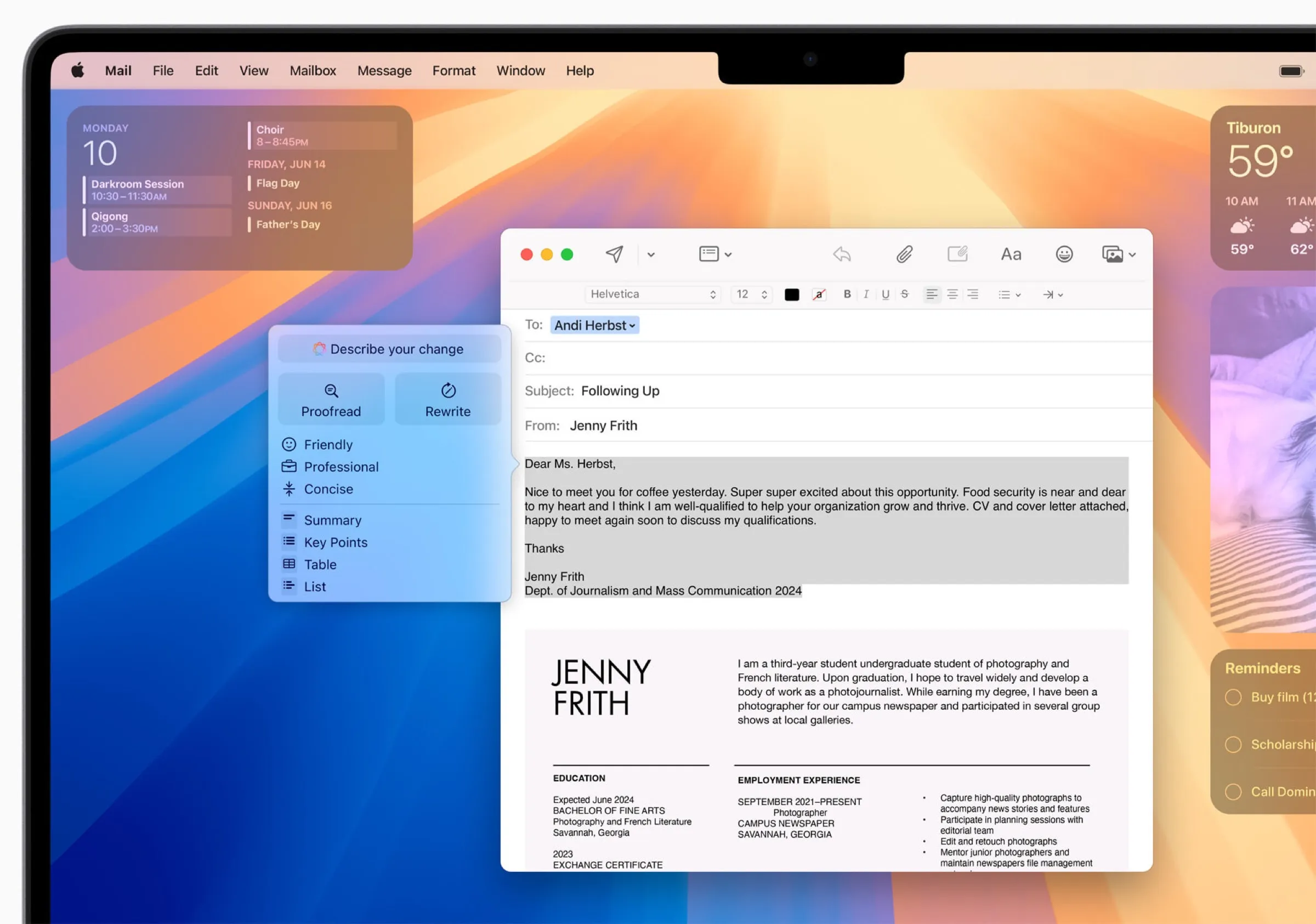Open the Helvetica font dropdown

(653, 293)
